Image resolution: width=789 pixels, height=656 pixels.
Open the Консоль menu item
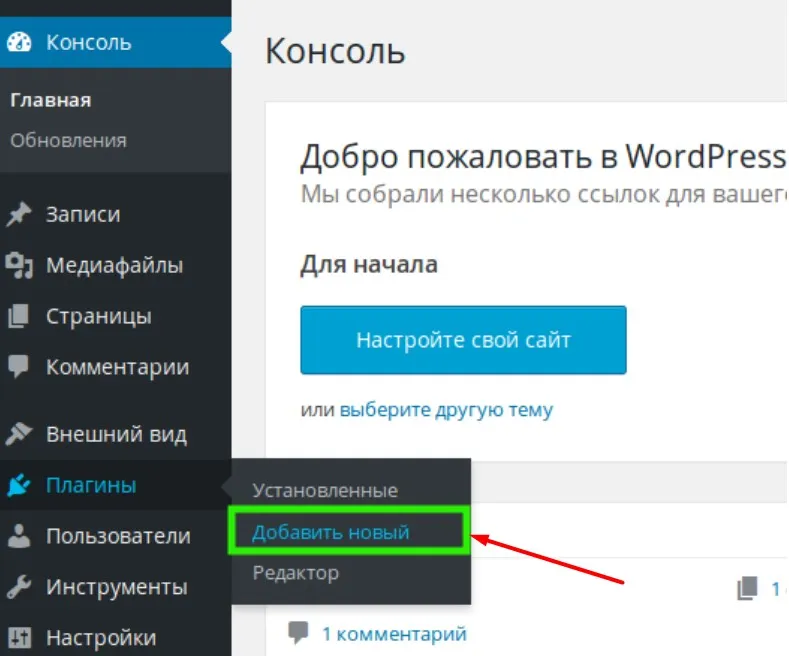point(116,42)
